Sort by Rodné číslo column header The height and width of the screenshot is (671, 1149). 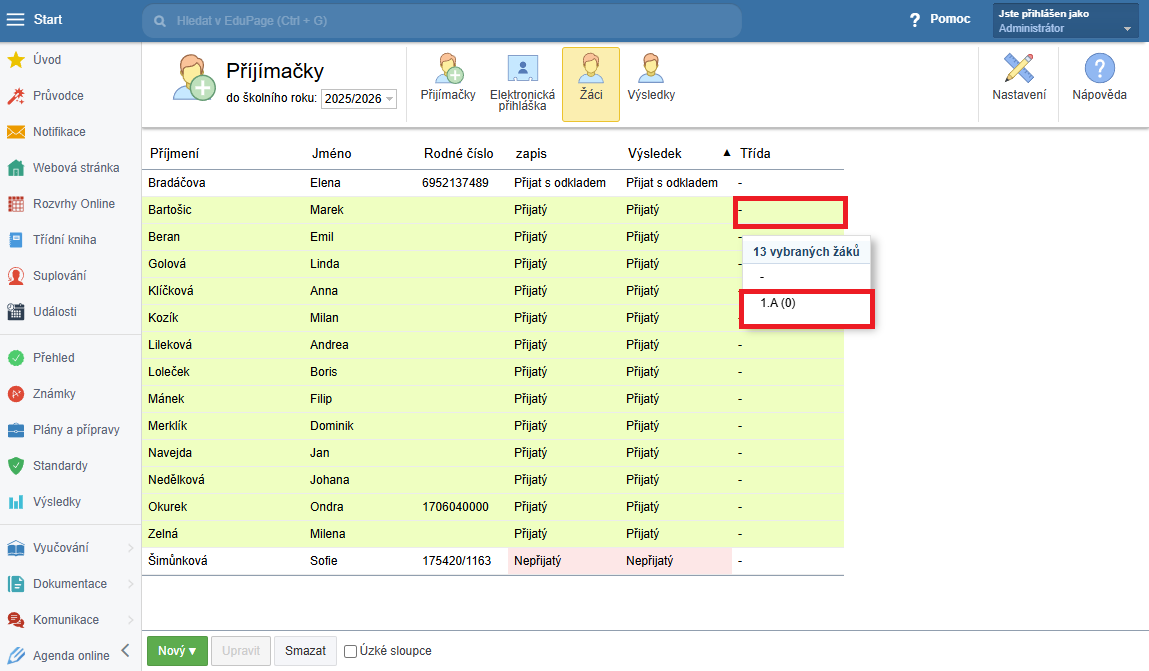459,154
